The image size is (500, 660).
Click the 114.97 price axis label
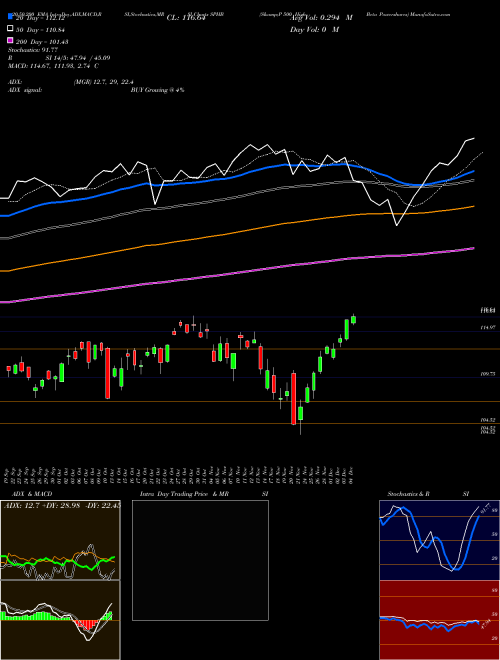488,327
